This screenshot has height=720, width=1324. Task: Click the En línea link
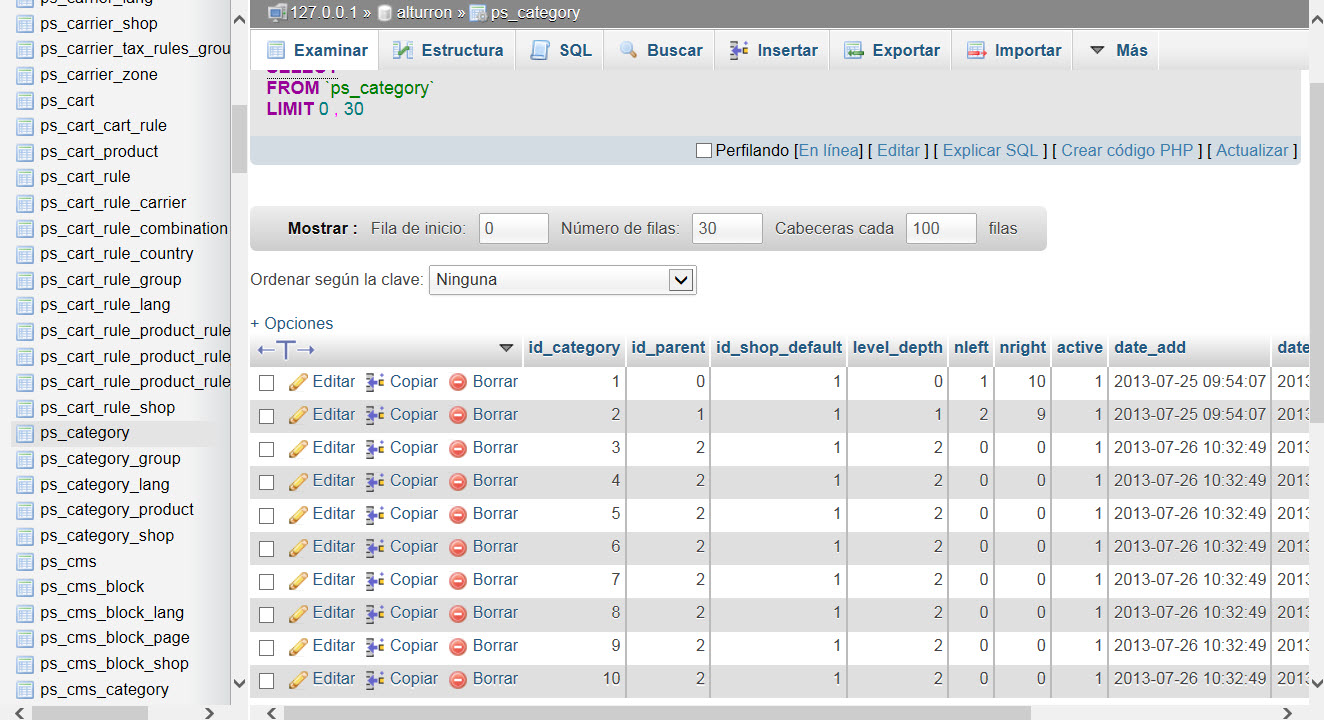(829, 151)
